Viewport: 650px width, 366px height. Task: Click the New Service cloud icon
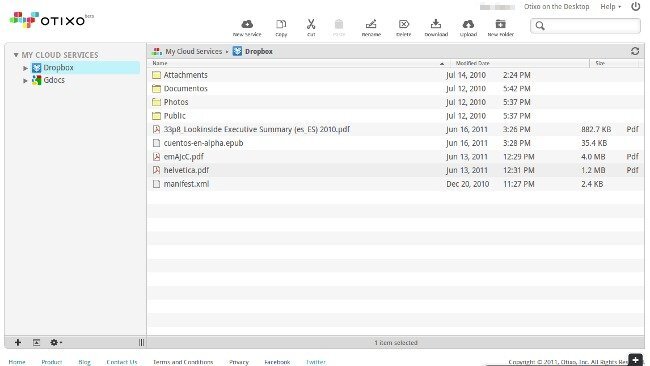pos(247,24)
